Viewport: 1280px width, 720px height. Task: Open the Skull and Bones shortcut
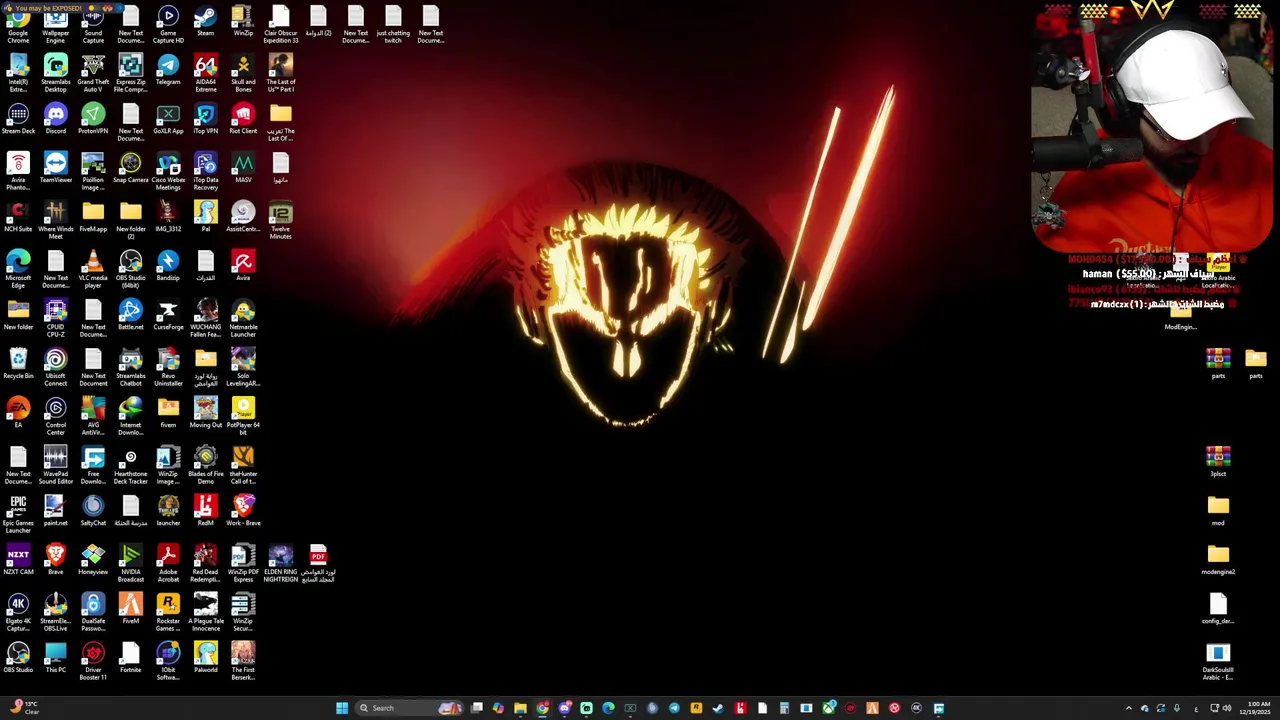pos(243,74)
